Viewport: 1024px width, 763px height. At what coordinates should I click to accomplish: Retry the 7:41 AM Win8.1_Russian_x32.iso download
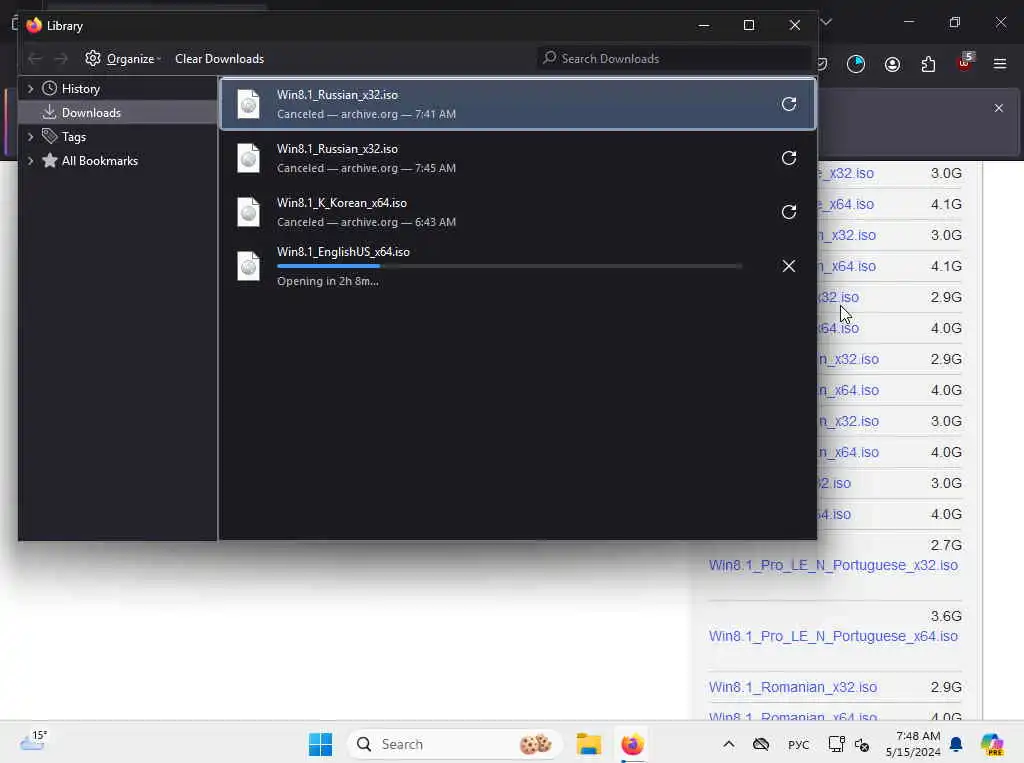pos(788,104)
